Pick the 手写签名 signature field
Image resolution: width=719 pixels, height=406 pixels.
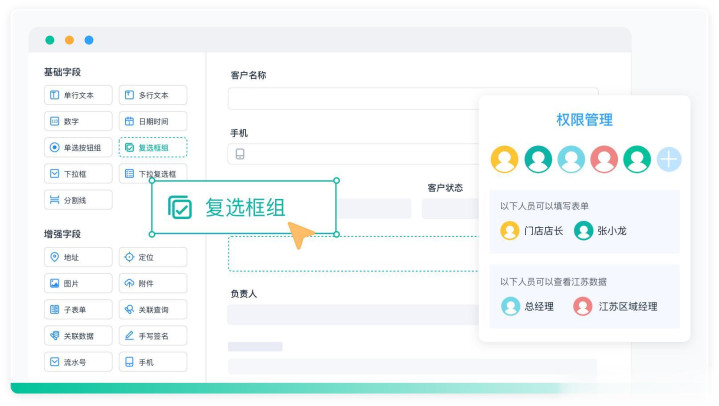pyautogui.click(x=152, y=335)
